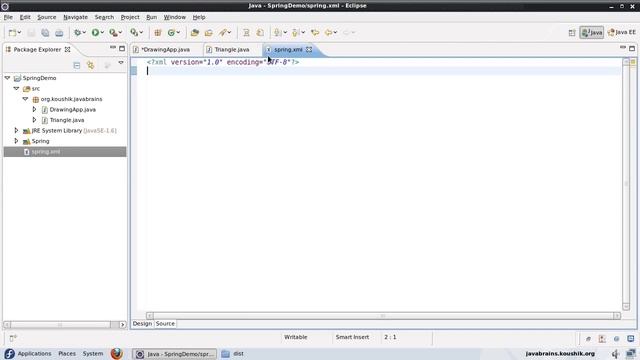Open the External Tools dropdown arrow
Image resolution: width=640 pixels, height=360 pixels.
pos(120,33)
